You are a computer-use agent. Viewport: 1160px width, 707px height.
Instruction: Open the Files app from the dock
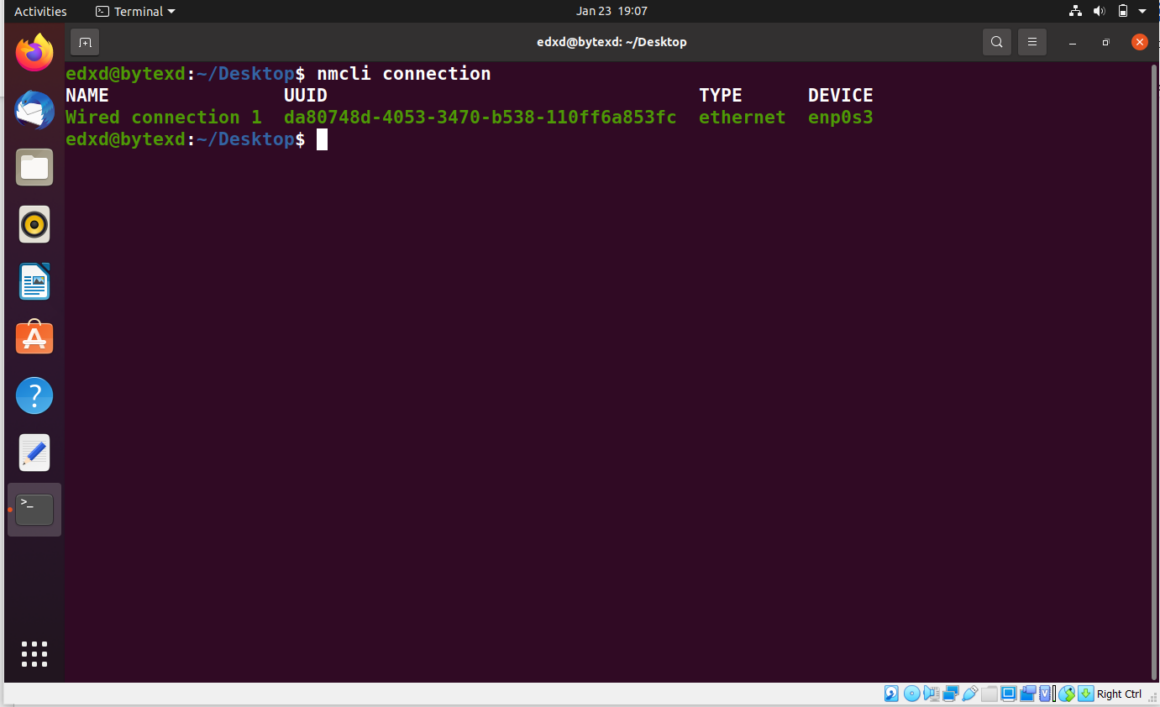click(34, 167)
